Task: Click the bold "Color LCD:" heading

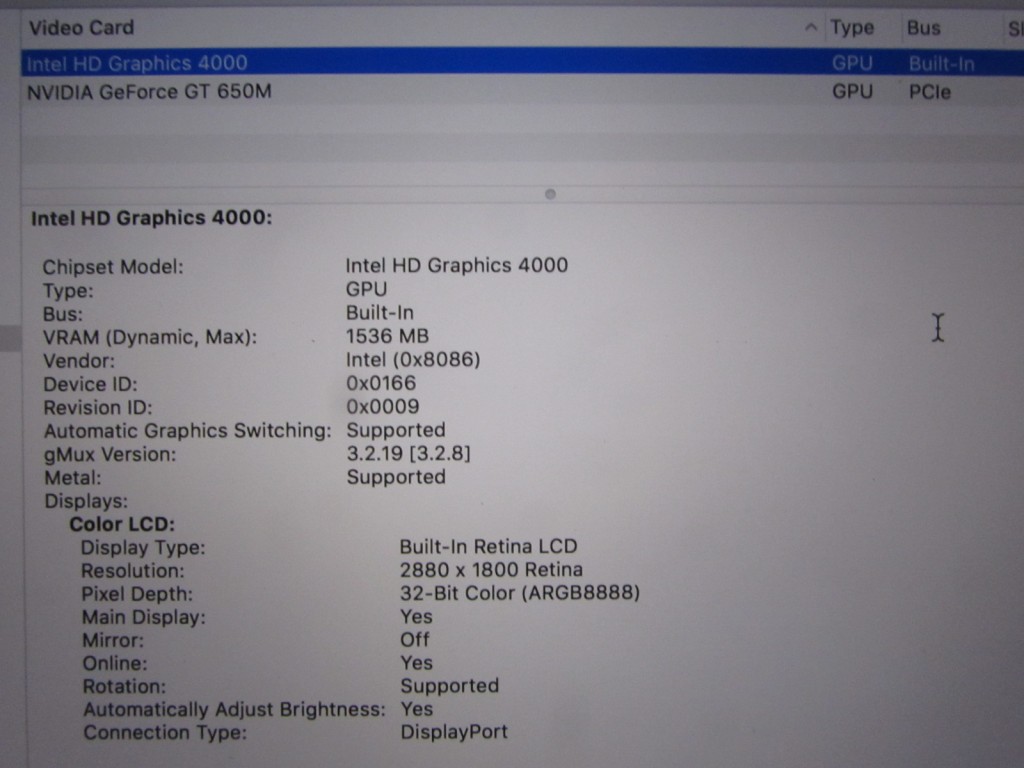Action: click(x=122, y=524)
